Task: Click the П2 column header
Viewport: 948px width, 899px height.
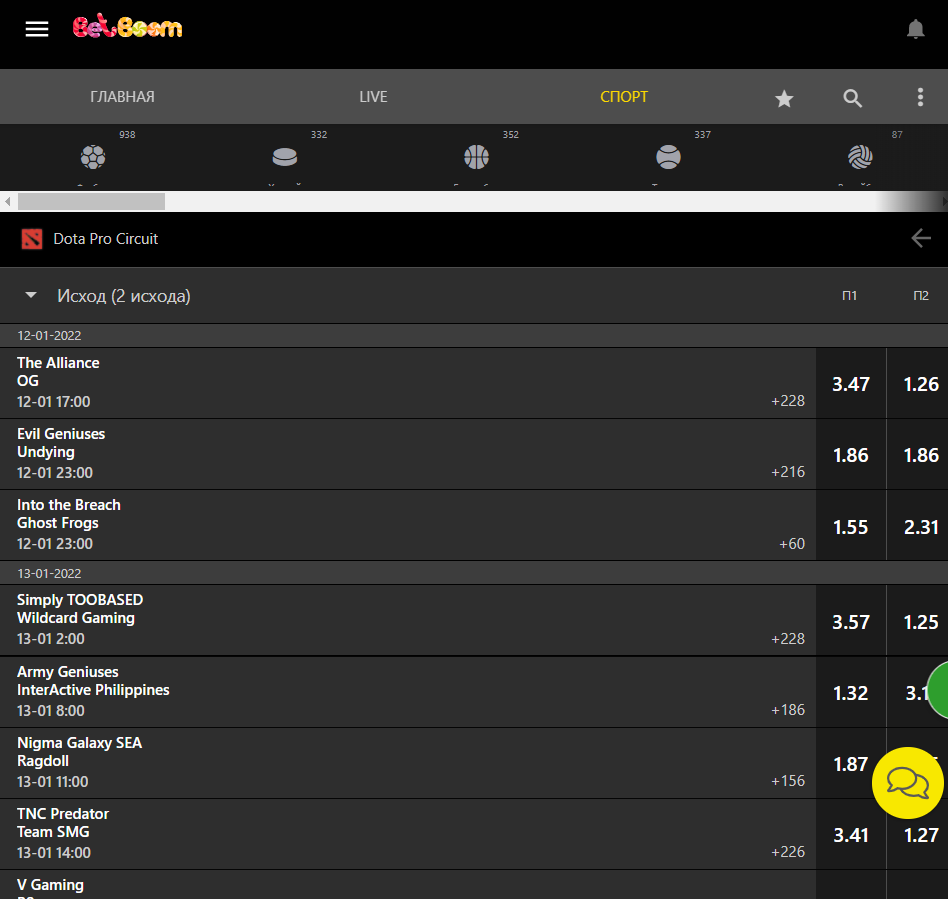Action: [x=921, y=296]
